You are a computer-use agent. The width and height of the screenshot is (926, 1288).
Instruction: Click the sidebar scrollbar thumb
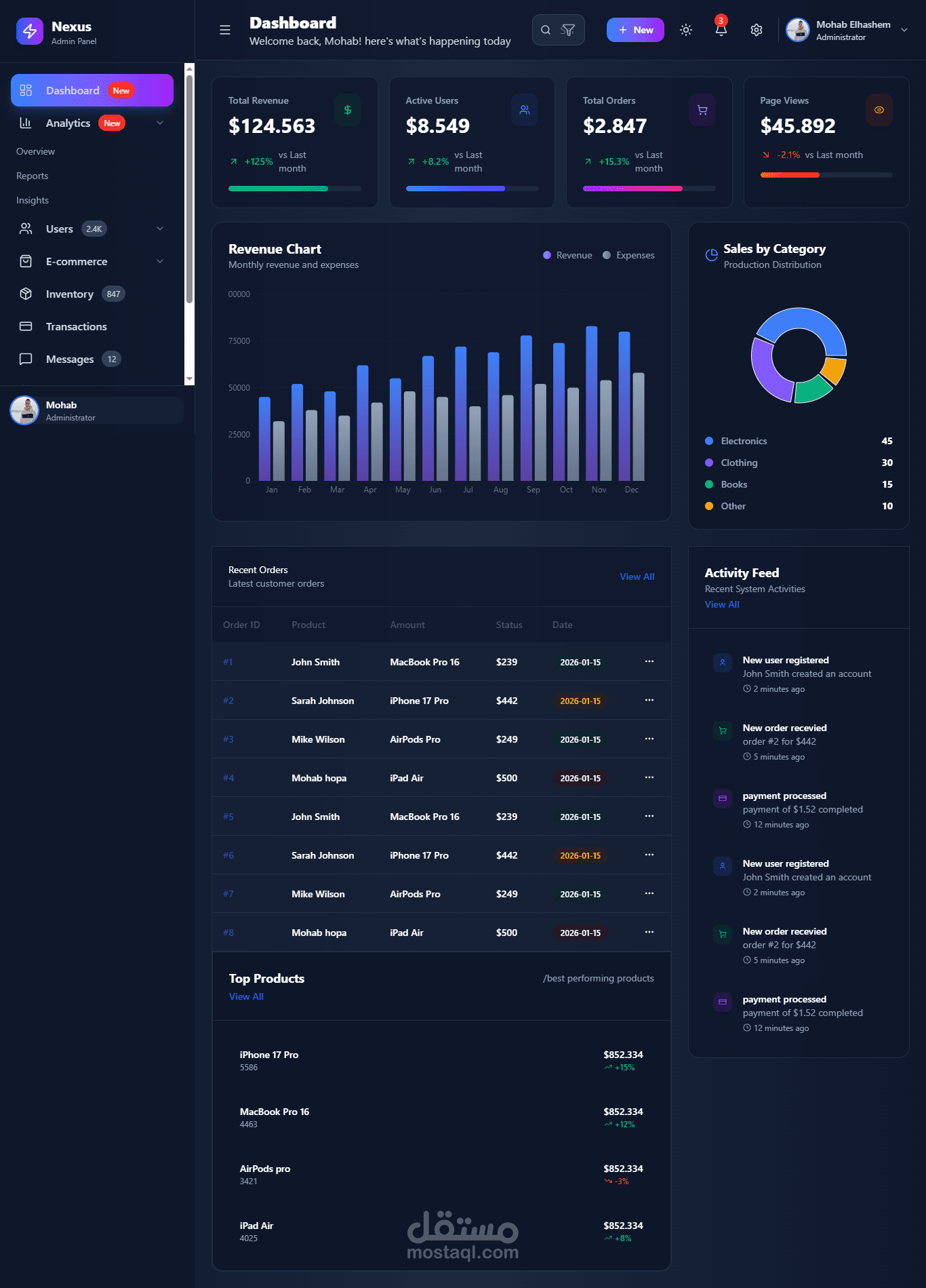click(190, 189)
